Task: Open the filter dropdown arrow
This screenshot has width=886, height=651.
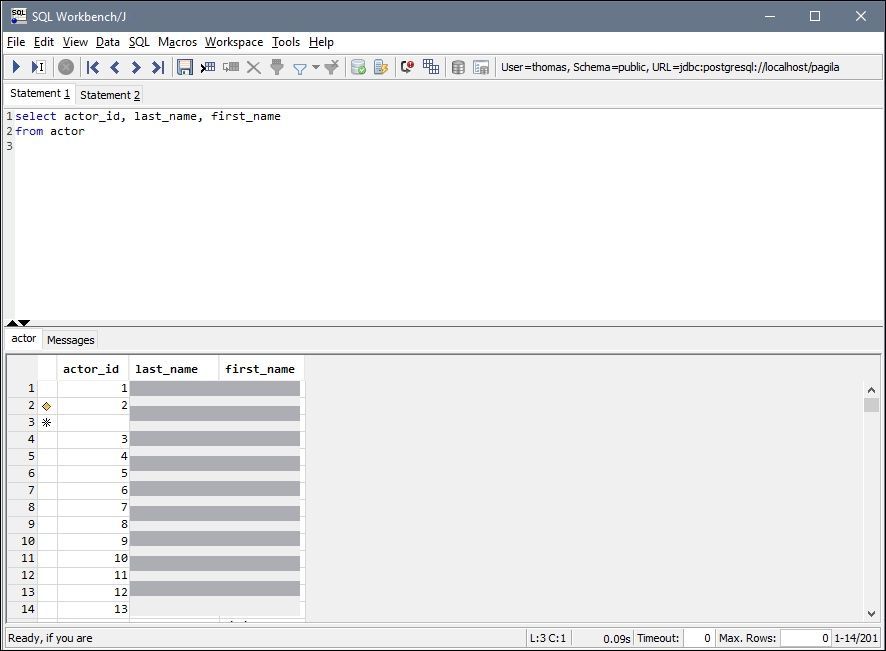Action: coord(315,68)
